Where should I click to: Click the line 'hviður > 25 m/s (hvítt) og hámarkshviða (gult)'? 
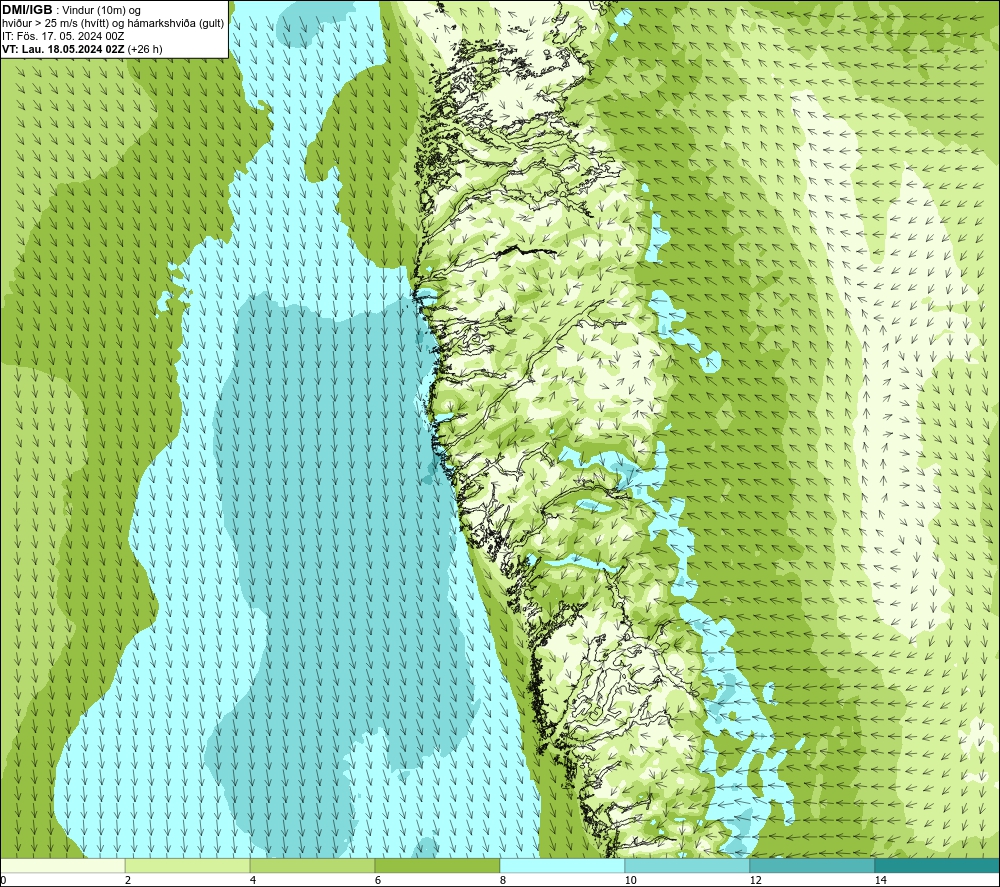[113, 24]
